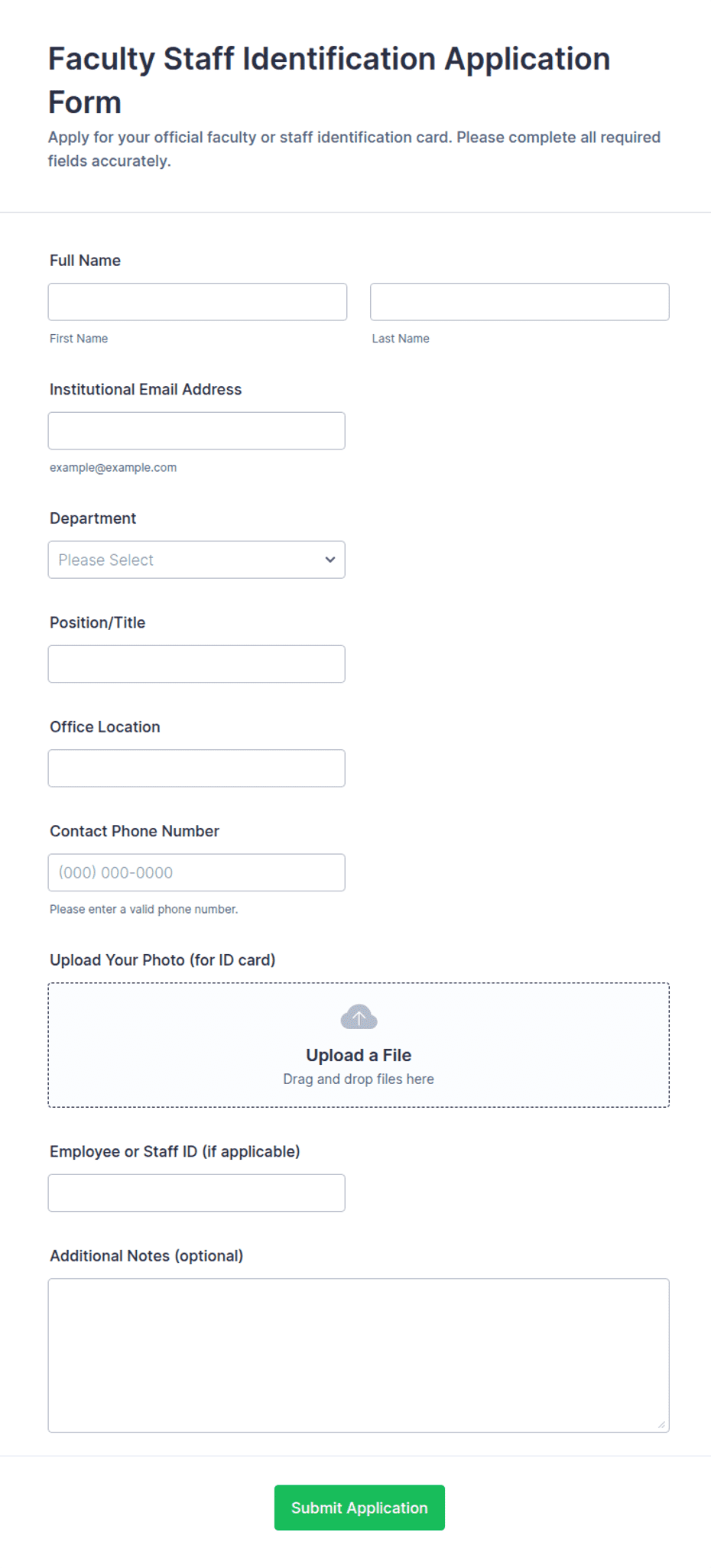Click the Contact Phone Number field
The image size is (711, 1568).
tap(196, 872)
